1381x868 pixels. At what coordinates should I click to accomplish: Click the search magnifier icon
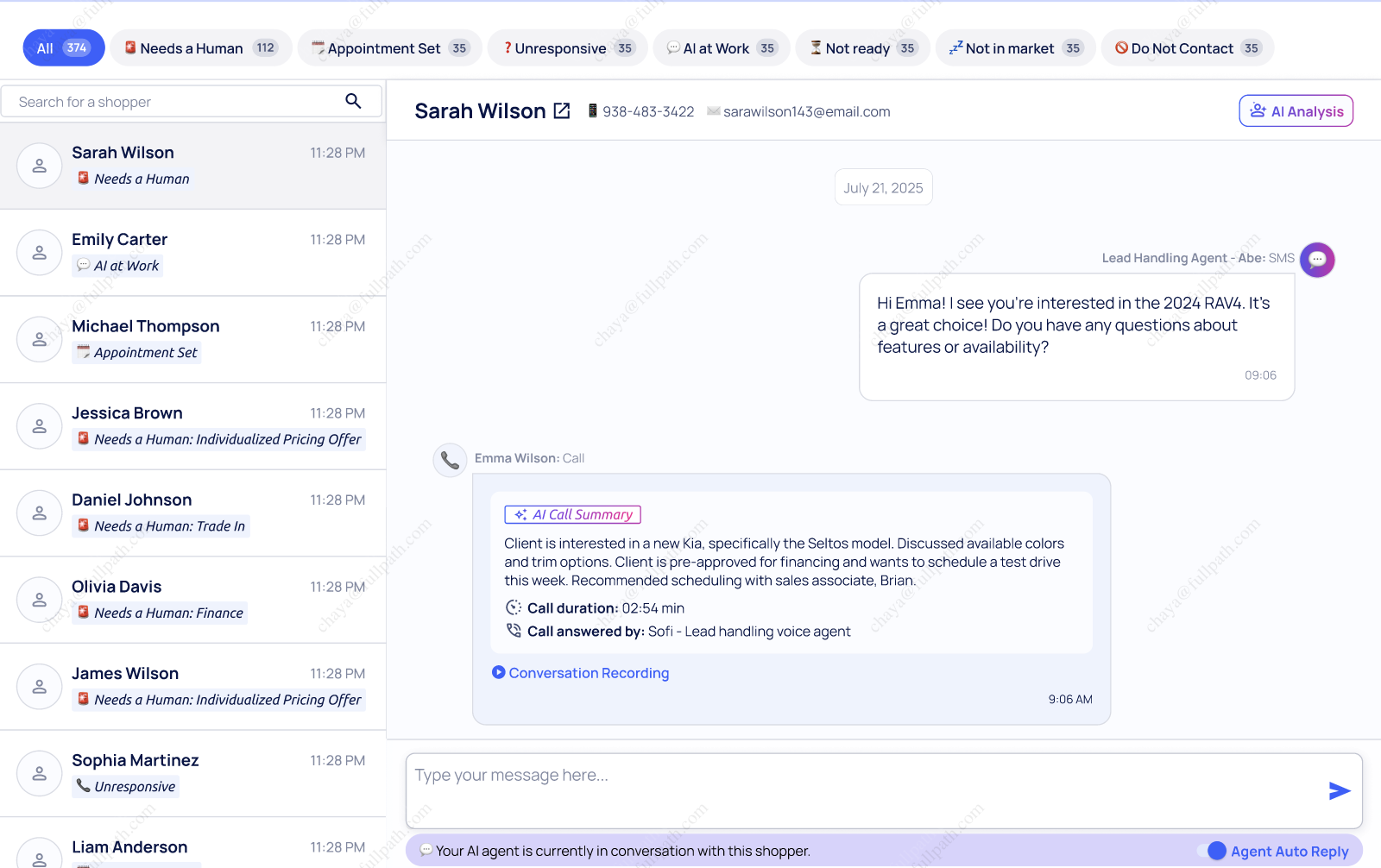pyautogui.click(x=353, y=101)
